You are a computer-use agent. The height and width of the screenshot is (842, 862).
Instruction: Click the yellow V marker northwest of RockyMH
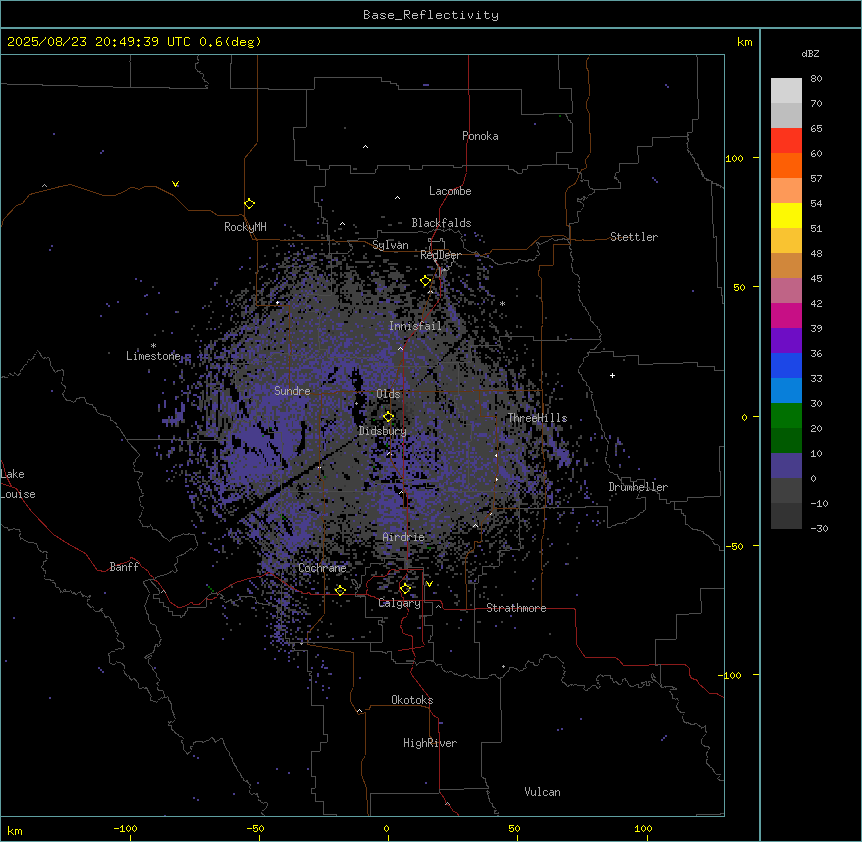point(175,184)
